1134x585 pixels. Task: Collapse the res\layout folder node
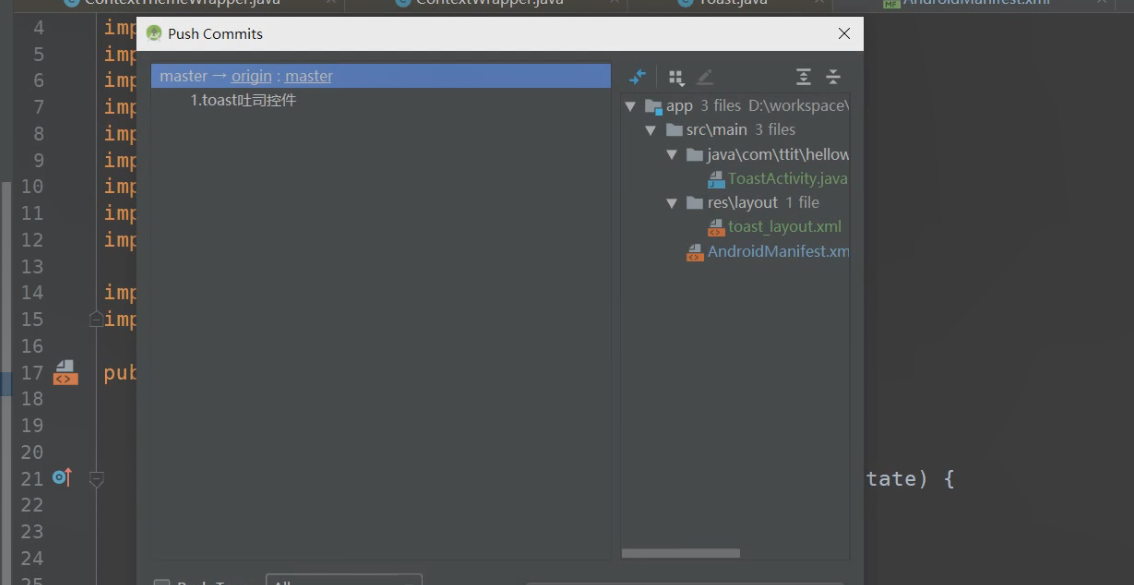[x=672, y=203]
